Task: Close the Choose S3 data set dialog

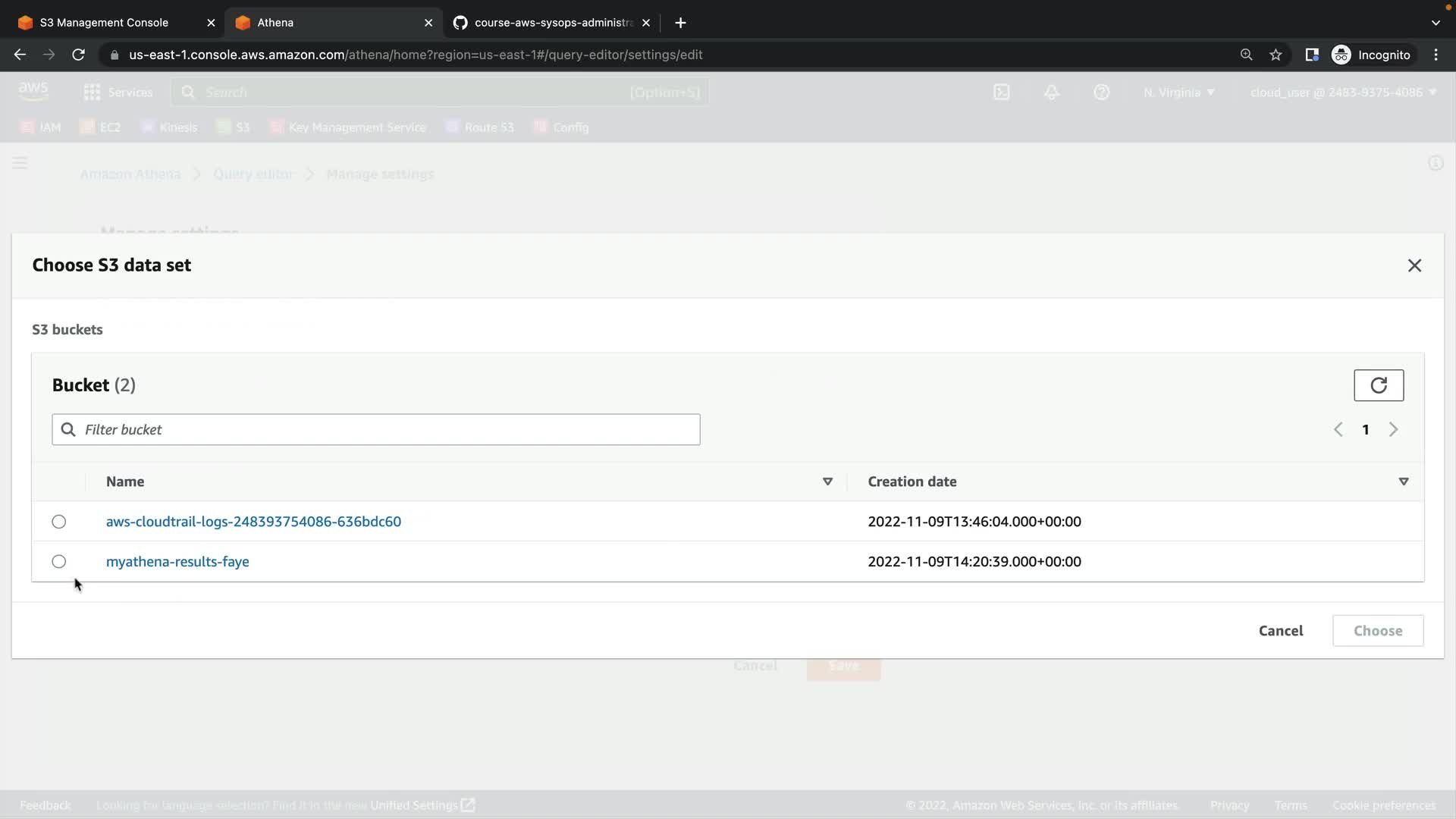Action: point(1414,265)
